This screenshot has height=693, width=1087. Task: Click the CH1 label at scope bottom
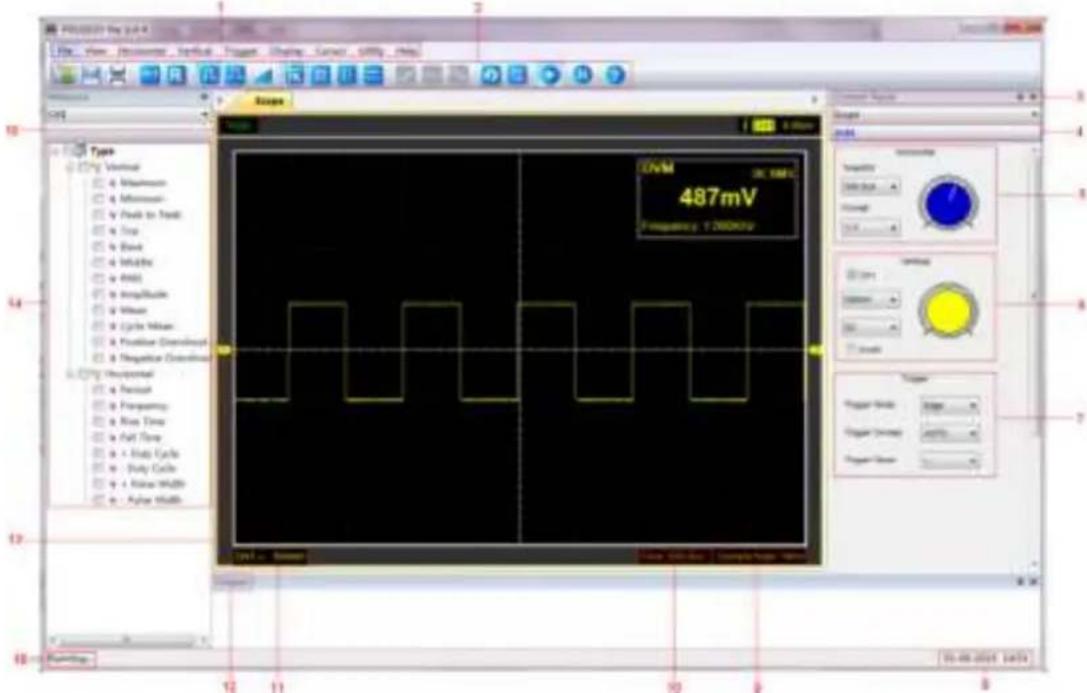(248, 556)
